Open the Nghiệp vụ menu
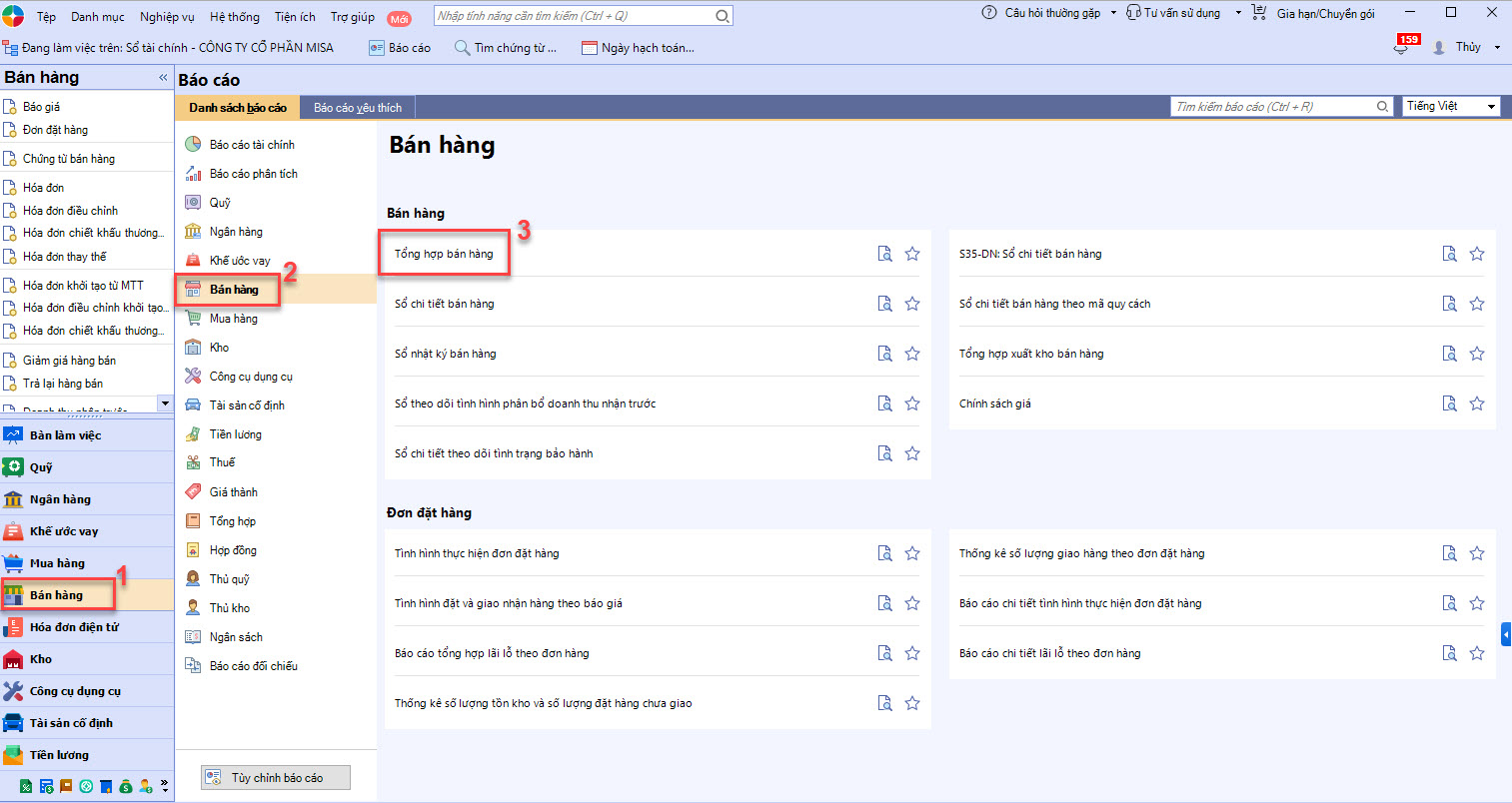This screenshot has width=1512, height=803. point(167,17)
